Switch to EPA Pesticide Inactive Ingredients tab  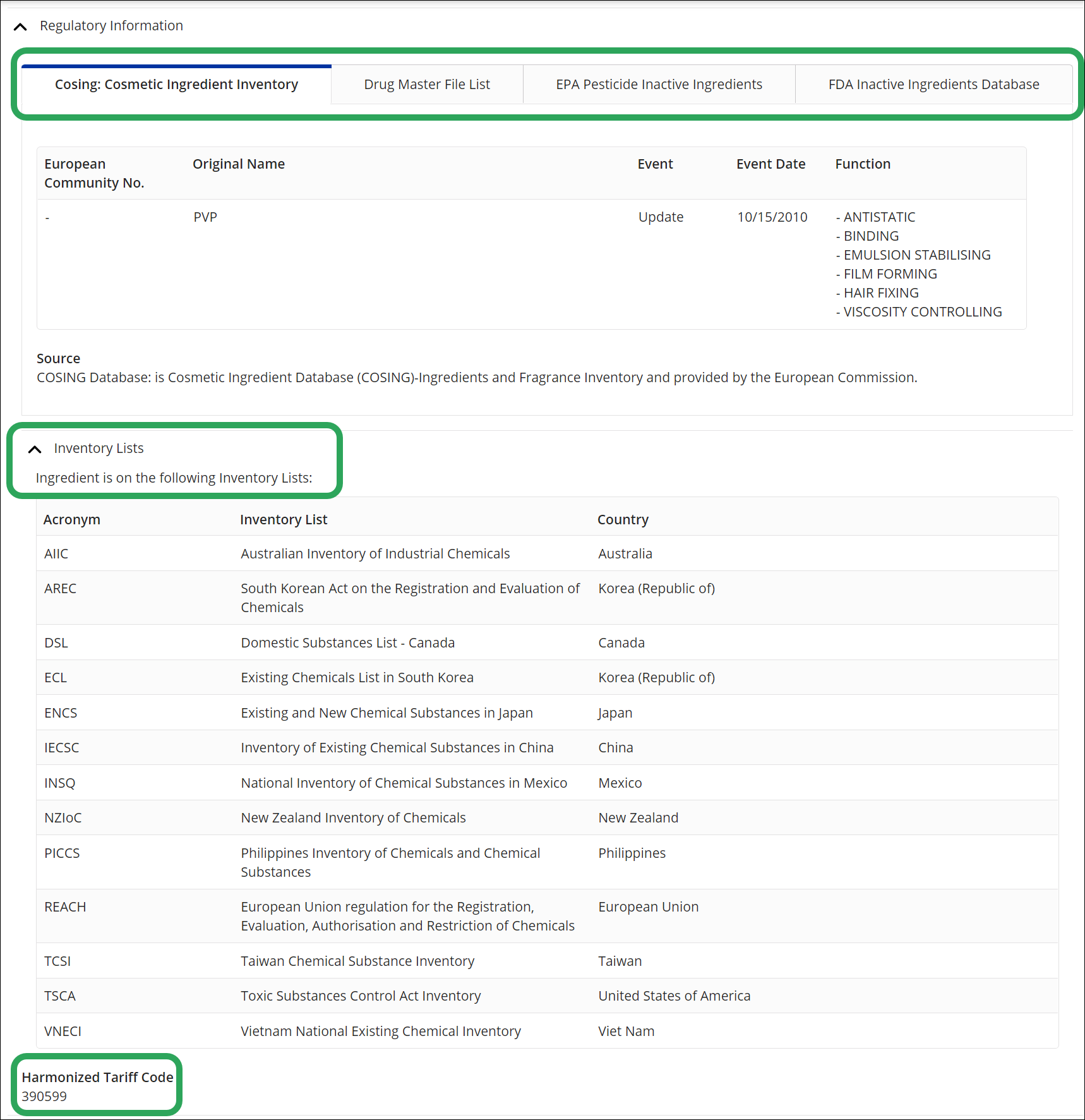(659, 84)
